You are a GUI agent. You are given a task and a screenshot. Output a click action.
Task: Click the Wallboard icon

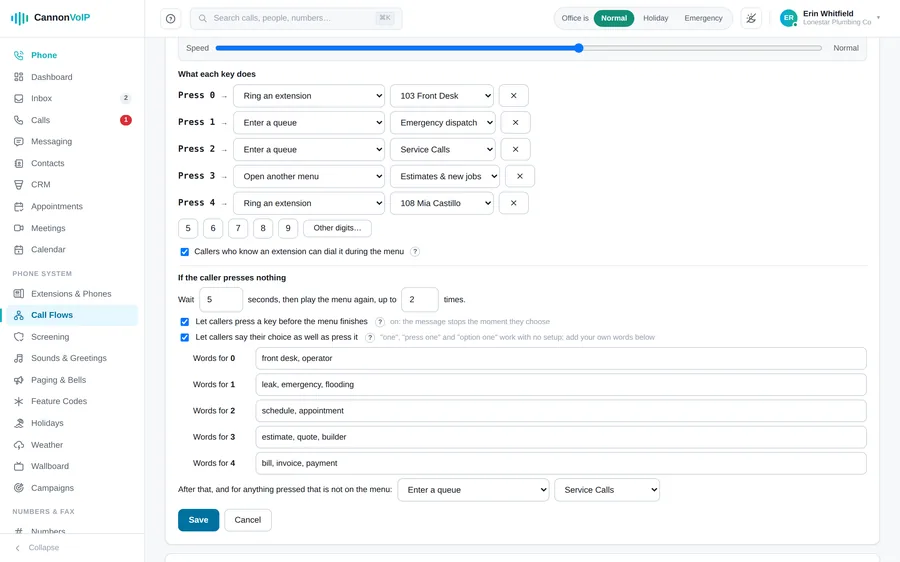pos(19,466)
